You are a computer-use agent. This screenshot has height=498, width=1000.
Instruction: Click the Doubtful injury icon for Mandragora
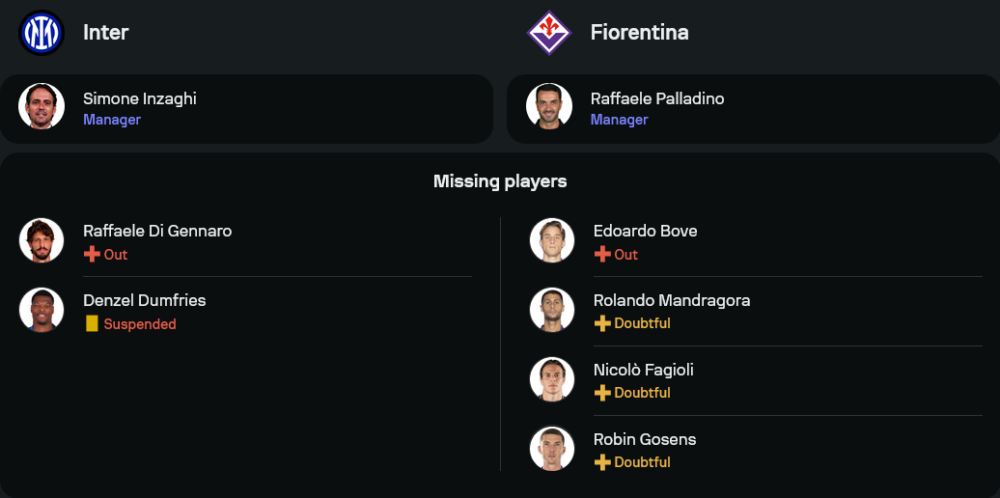coord(602,323)
